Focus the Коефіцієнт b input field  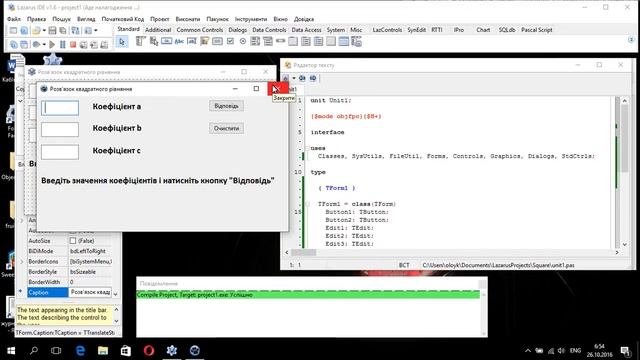pos(60,129)
